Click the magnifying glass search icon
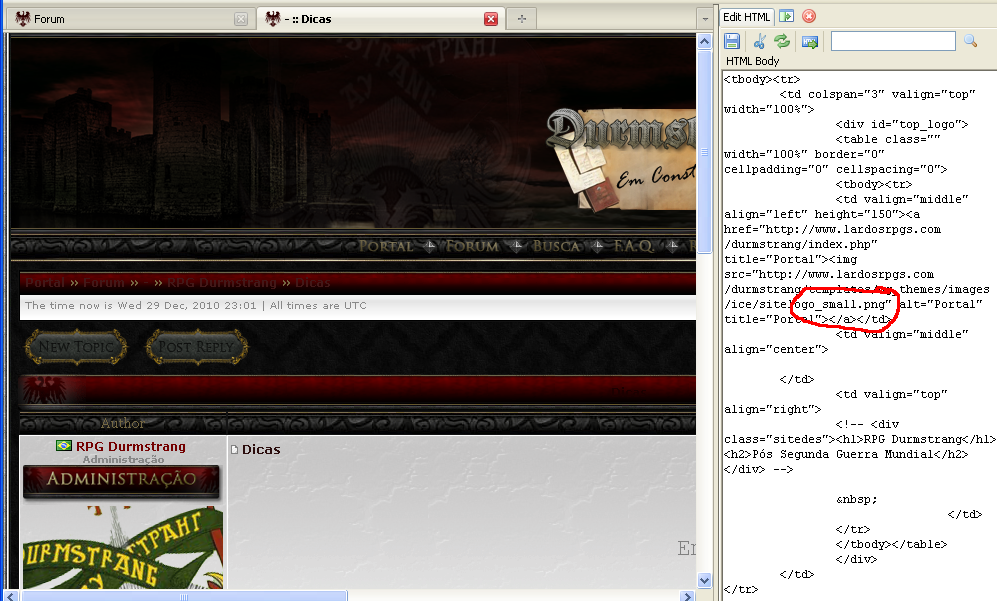Image resolution: width=997 pixels, height=601 pixels. coord(970,41)
